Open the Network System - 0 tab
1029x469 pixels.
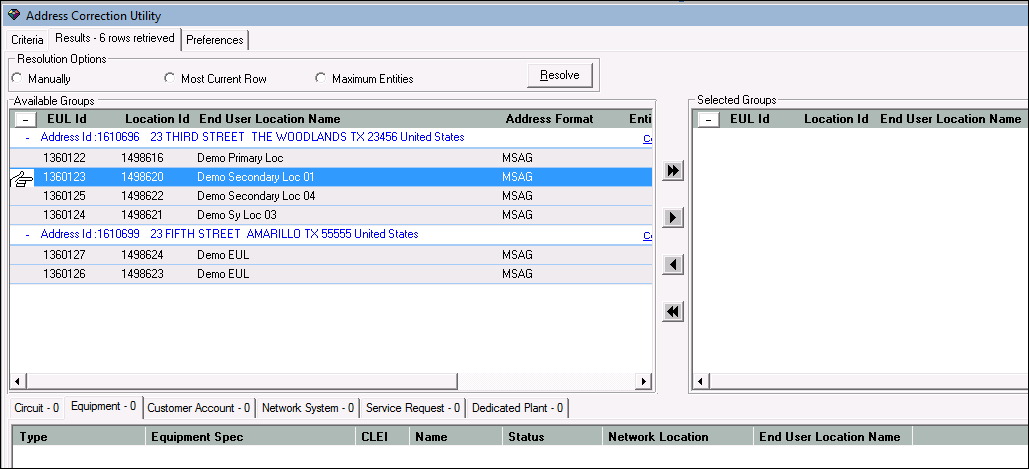(308, 408)
